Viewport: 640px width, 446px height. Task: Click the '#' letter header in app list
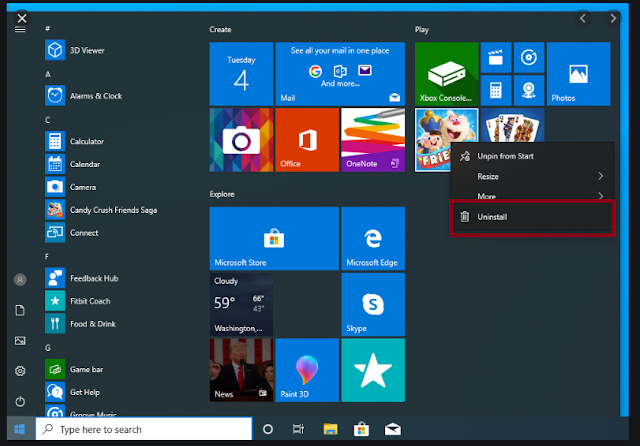point(48,29)
